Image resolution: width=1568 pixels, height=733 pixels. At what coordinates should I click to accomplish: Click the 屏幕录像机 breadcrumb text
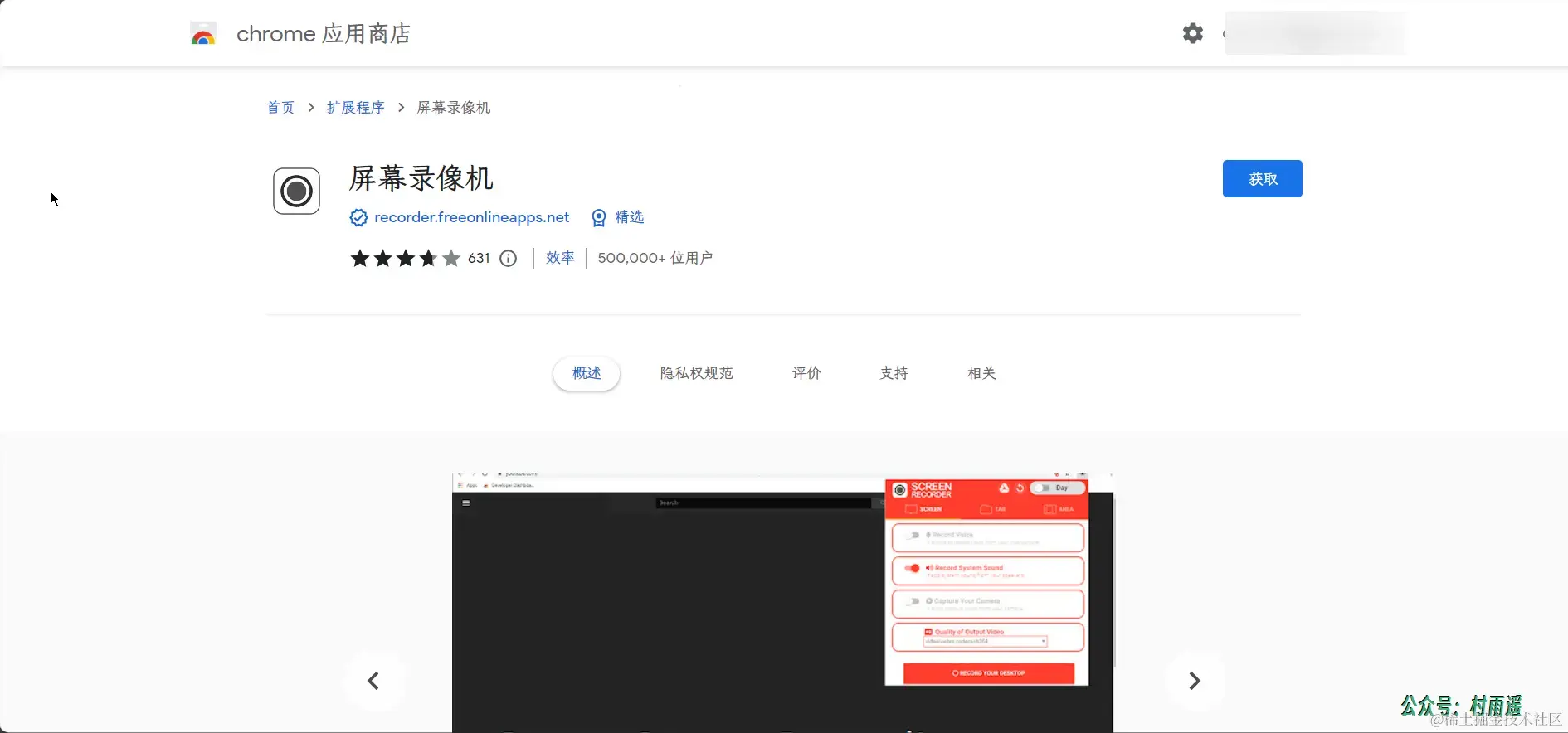(453, 108)
